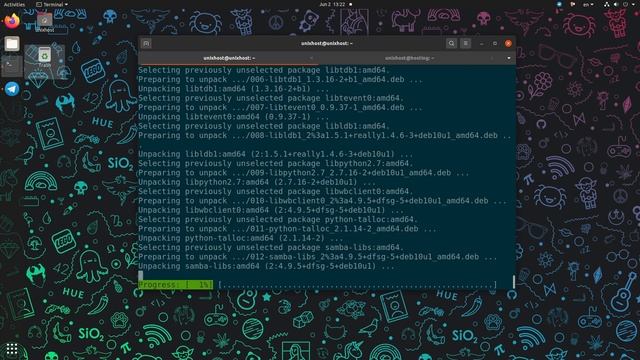Maximize the terminal window

495,43
